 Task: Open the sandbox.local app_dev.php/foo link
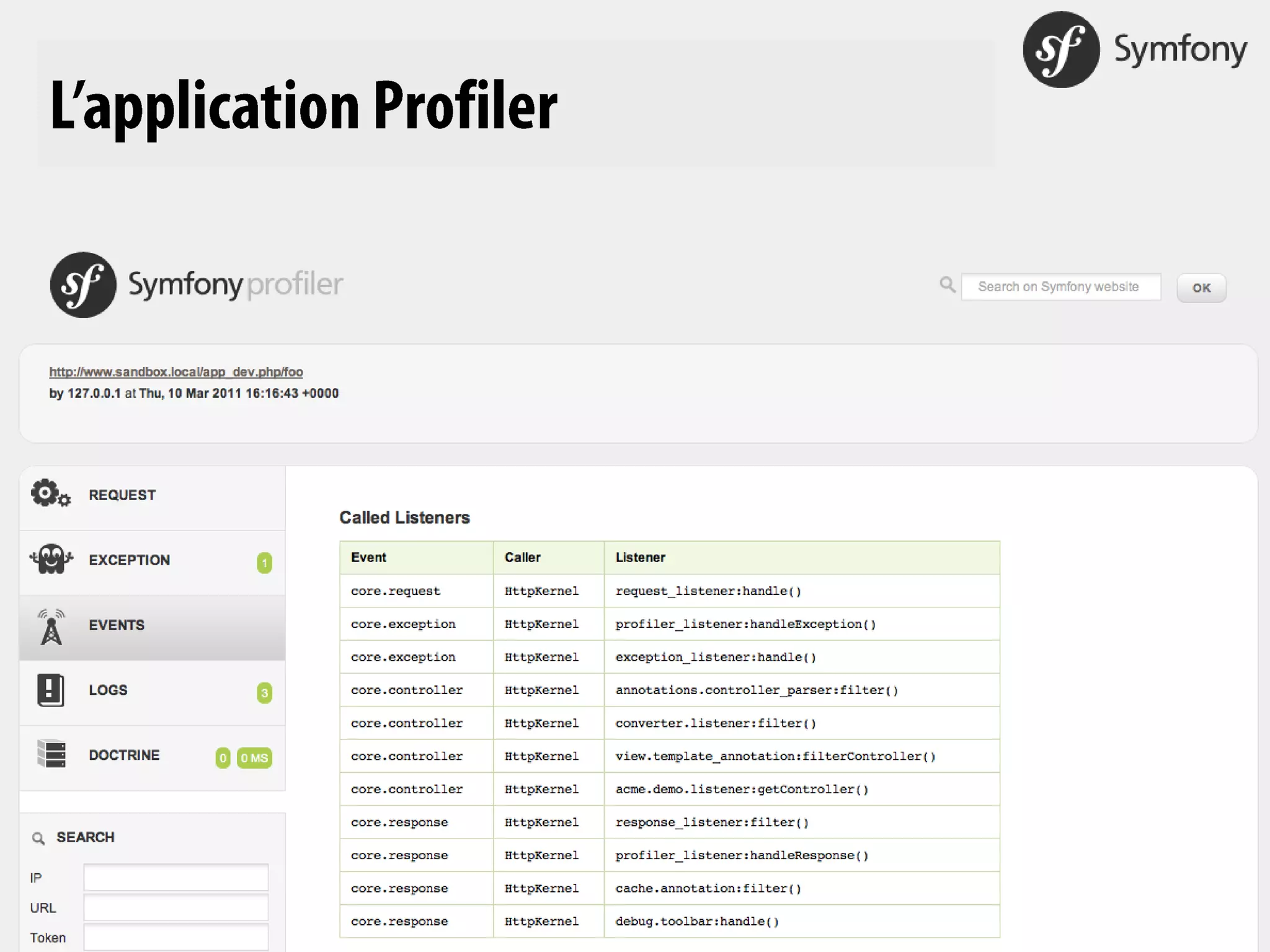click(x=176, y=372)
